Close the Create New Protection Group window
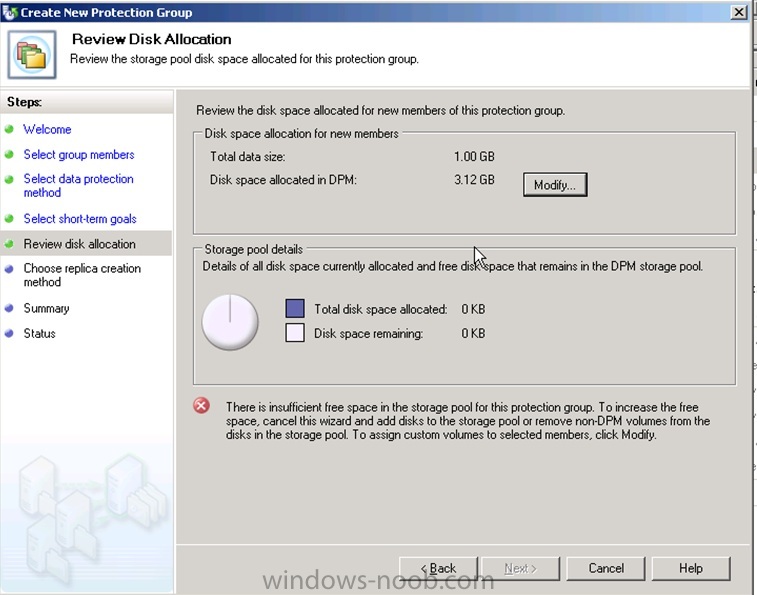The height and width of the screenshot is (595, 757). (739, 12)
